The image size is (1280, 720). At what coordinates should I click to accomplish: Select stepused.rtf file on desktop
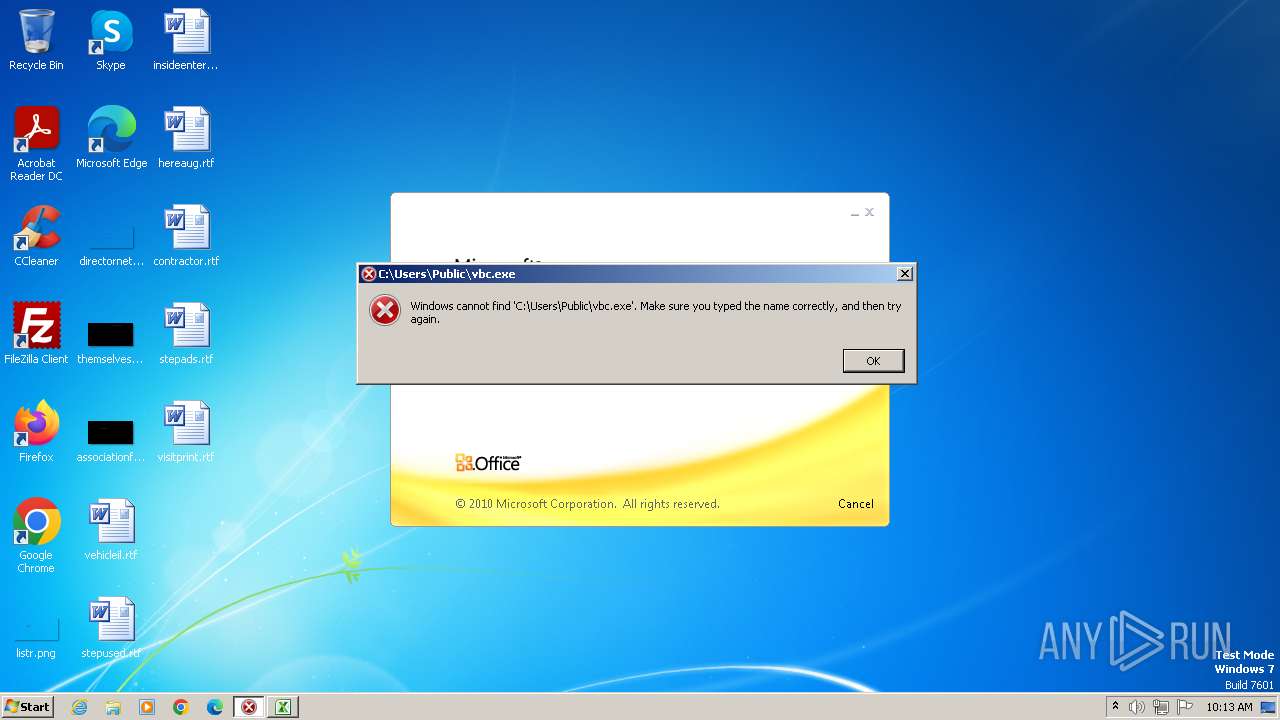pyautogui.click(x=111, y=629)
